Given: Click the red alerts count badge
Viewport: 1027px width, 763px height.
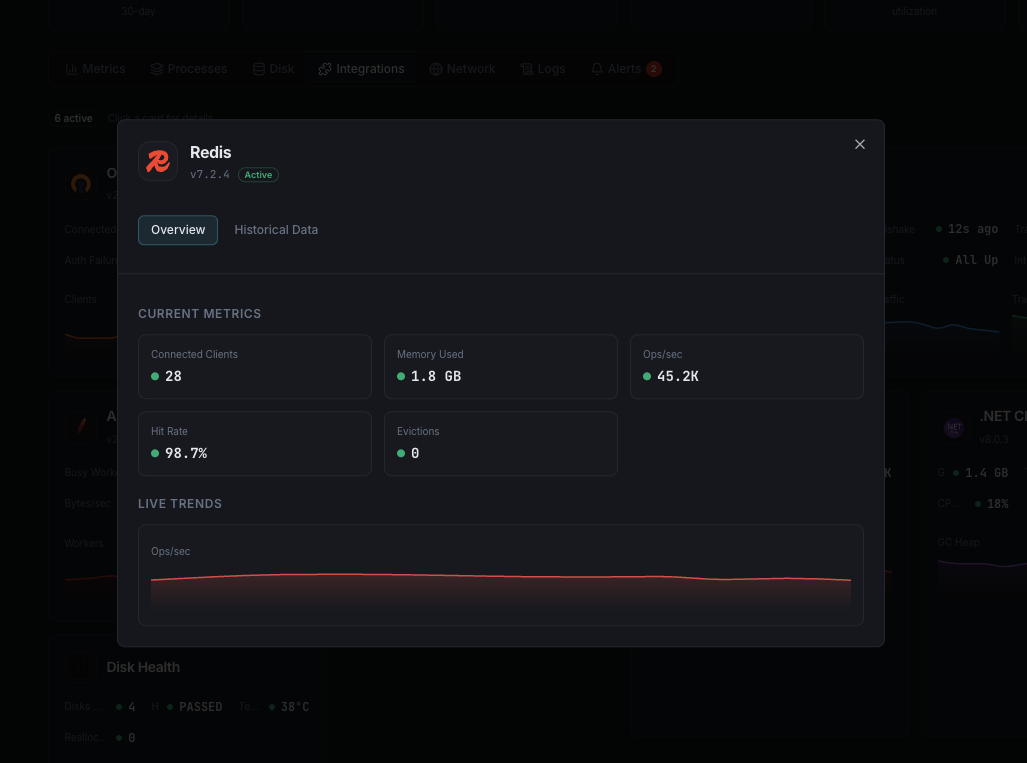Looking at the screenshot, I should [653, 68].
